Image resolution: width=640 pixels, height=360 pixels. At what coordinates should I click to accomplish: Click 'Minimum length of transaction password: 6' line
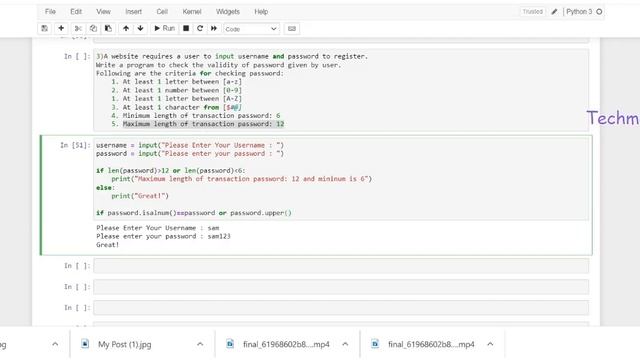[x=201, y=116]
